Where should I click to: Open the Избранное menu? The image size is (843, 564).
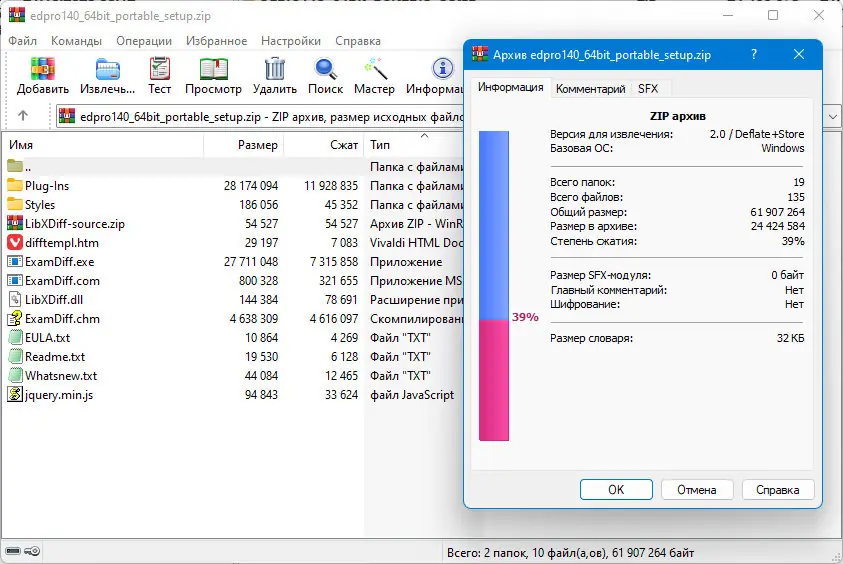point(217,41)
